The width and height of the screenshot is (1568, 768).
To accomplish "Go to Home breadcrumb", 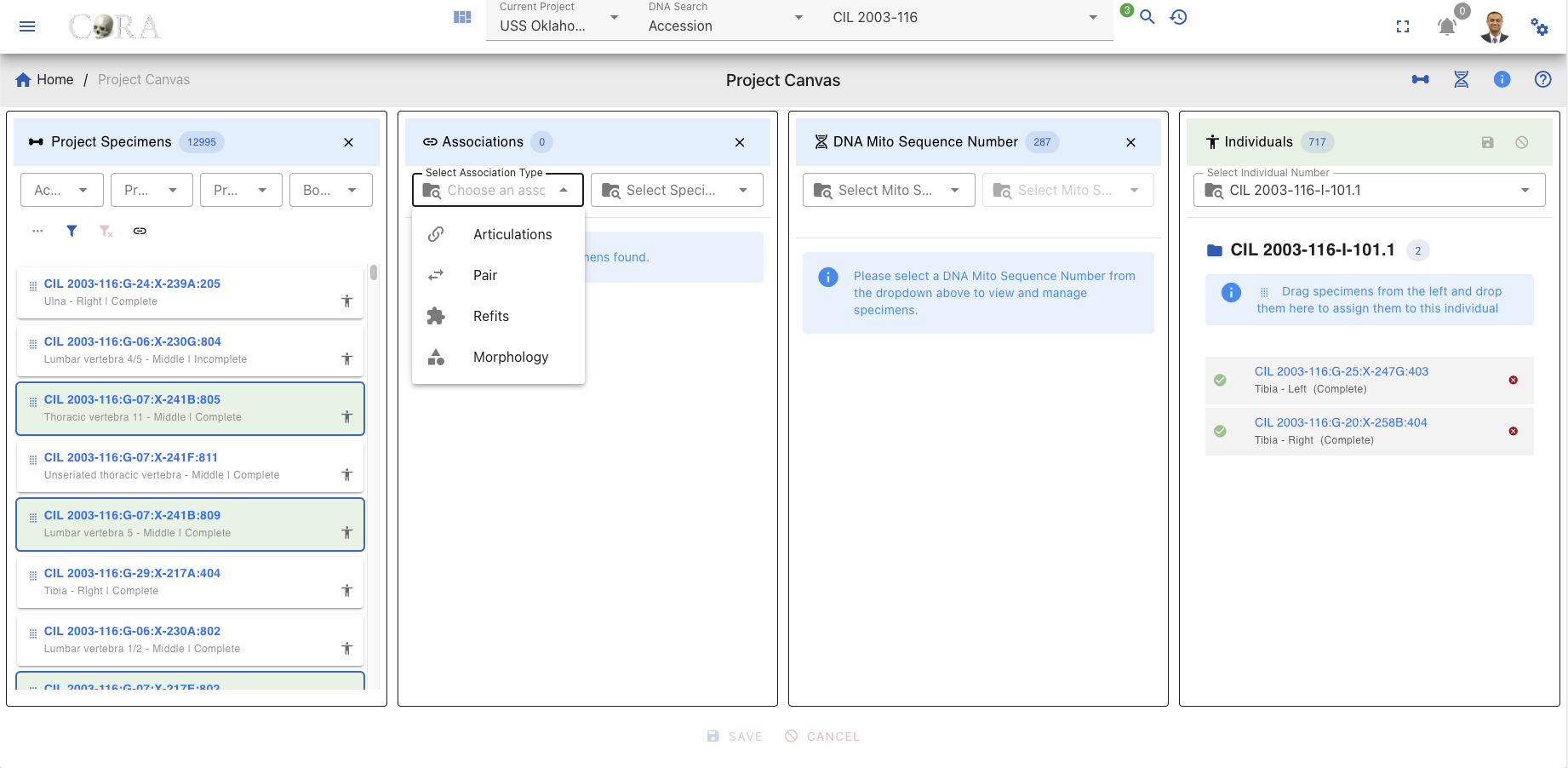I will [45, 79].
